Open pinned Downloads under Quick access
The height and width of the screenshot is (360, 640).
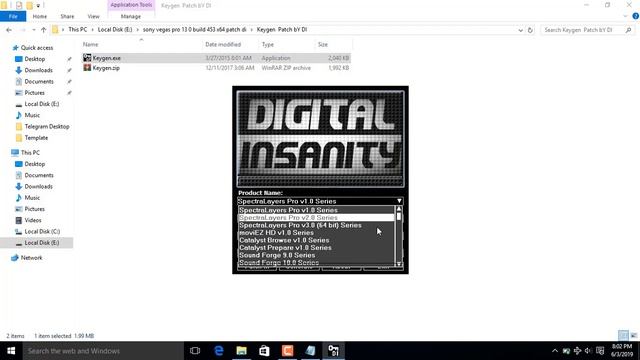coord(38,70)
